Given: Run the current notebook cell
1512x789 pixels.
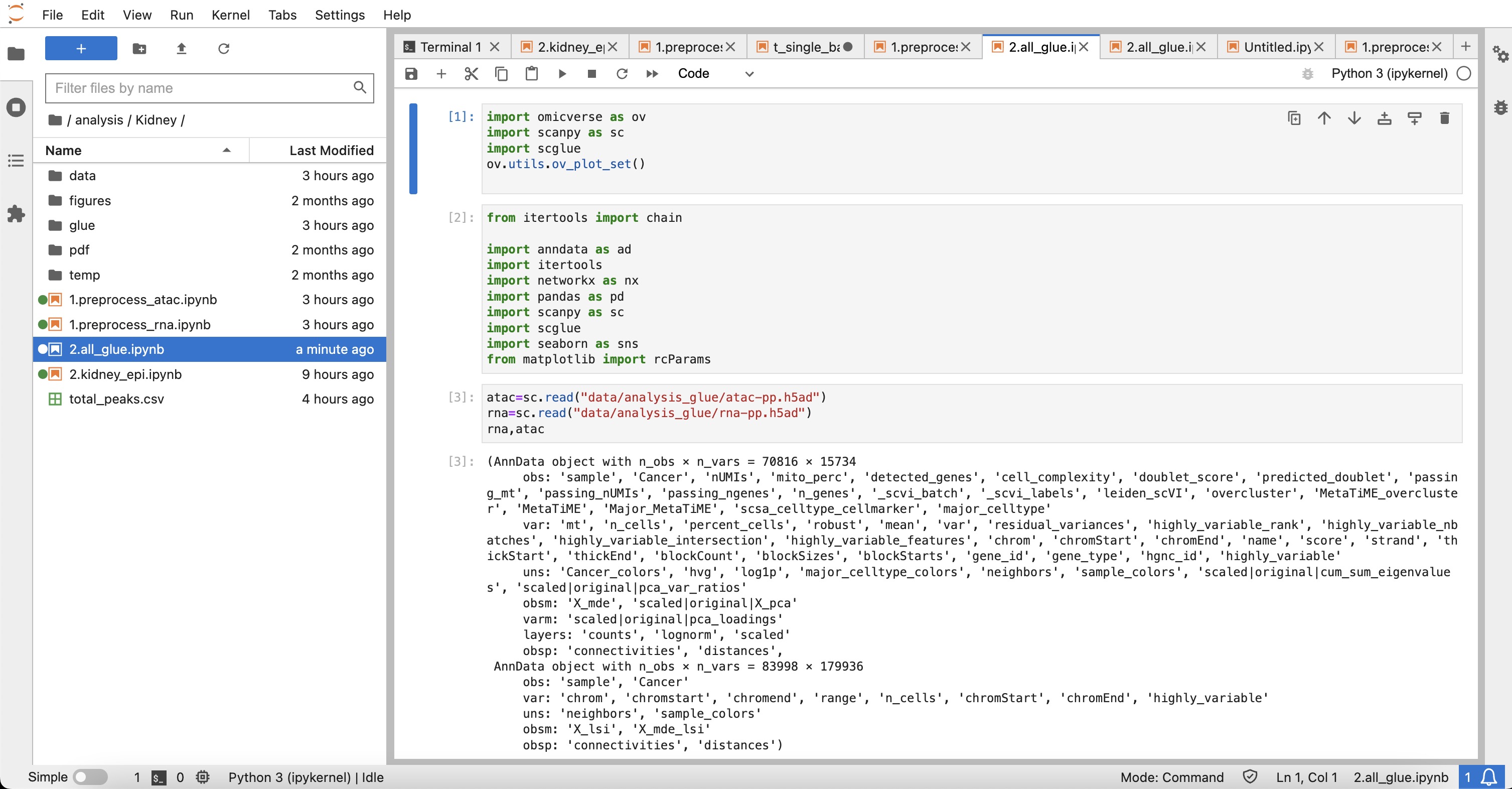Looking at the screenshot, I should pos(562,73).
